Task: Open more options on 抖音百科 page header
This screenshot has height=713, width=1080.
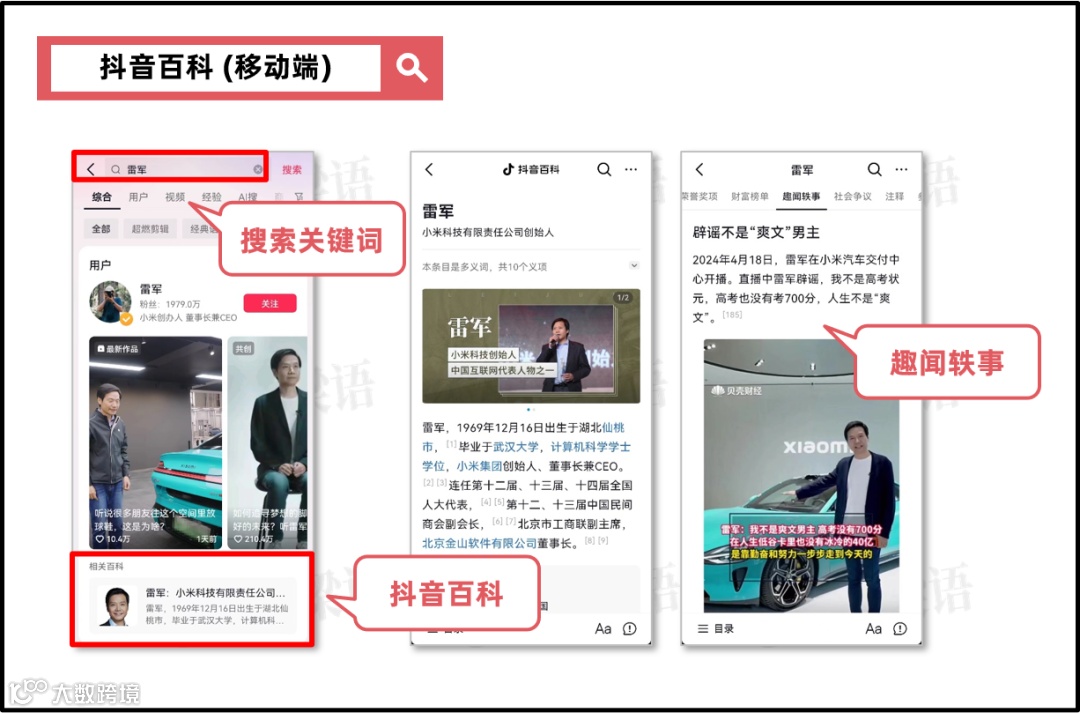Action: (631, 169)
